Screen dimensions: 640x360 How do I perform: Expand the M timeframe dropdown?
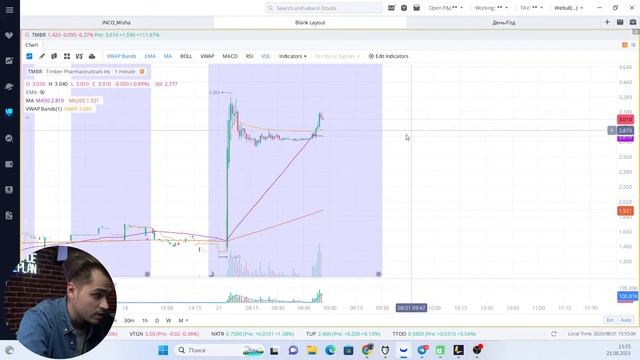(x=183, y=320)
